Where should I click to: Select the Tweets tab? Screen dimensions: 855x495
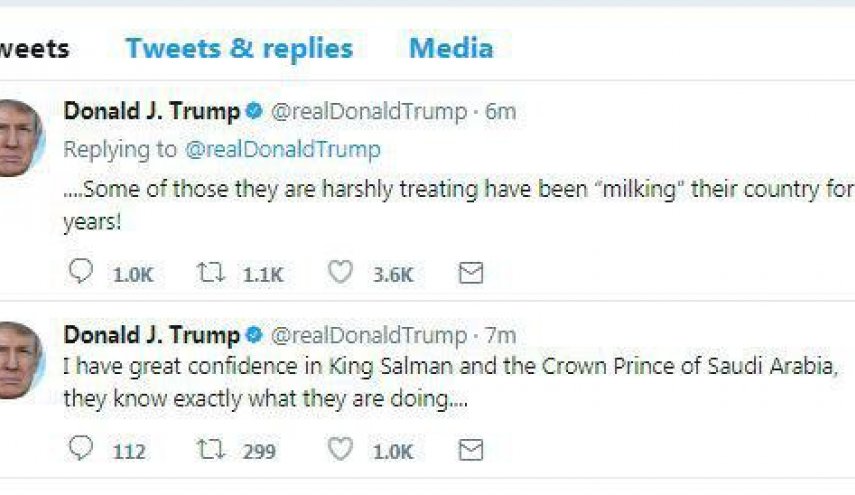(34, 49)
